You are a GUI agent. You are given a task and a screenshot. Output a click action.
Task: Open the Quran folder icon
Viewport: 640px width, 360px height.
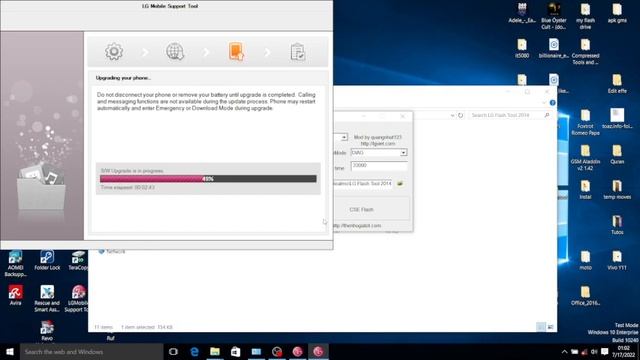pyautogui.click(x=617, y=155)
